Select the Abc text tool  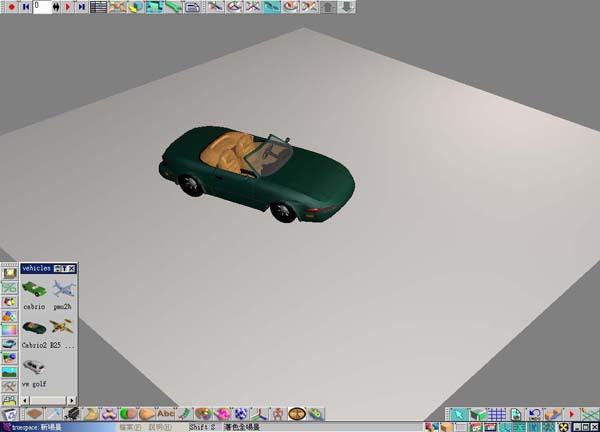[x=166, y=413]
